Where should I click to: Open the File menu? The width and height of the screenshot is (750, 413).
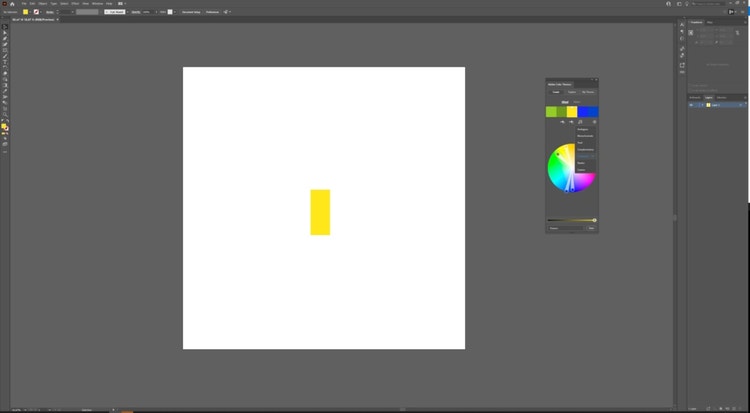tap(24, 3)
